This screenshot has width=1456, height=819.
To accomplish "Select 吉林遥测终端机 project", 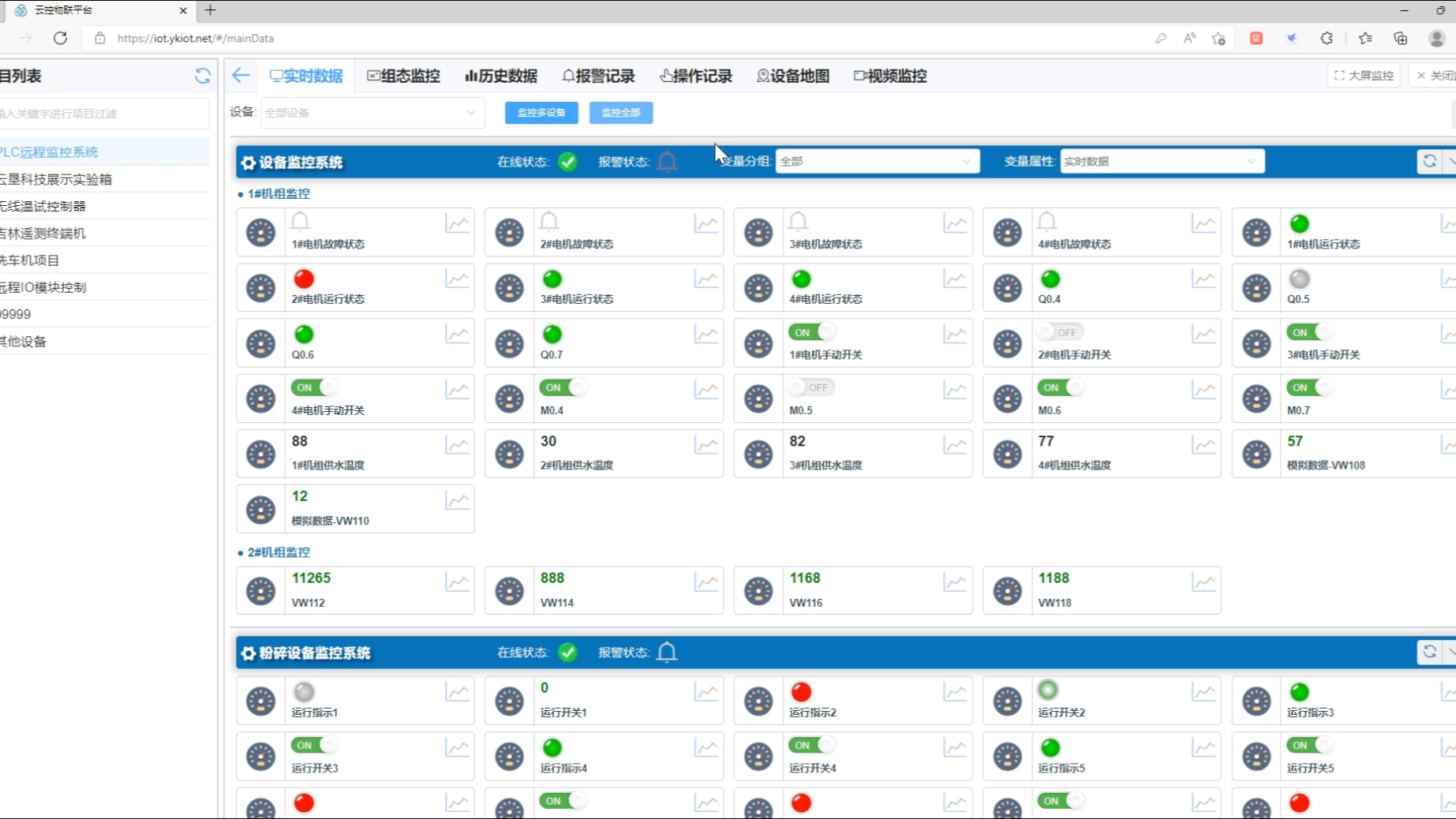I will click(104, 233).
